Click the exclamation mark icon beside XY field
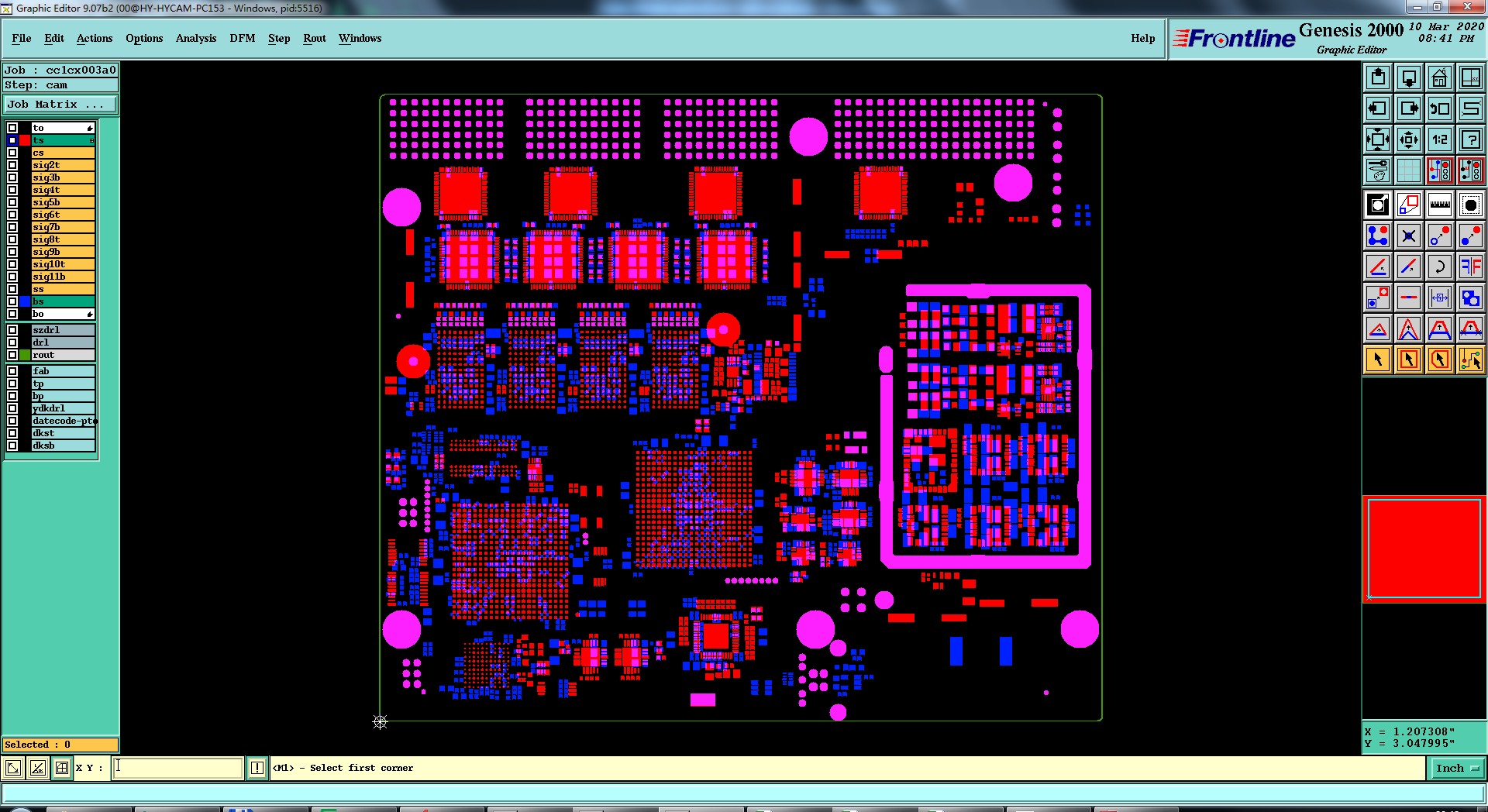Viewport: 1488px width, 812px height. [257, 768]
